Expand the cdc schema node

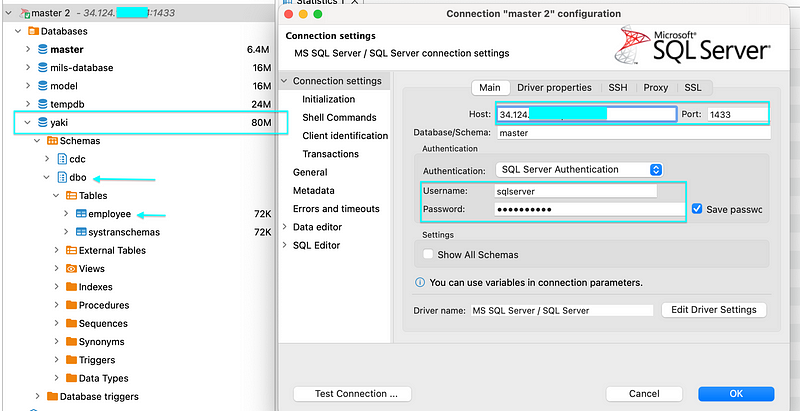click(47, 160)
